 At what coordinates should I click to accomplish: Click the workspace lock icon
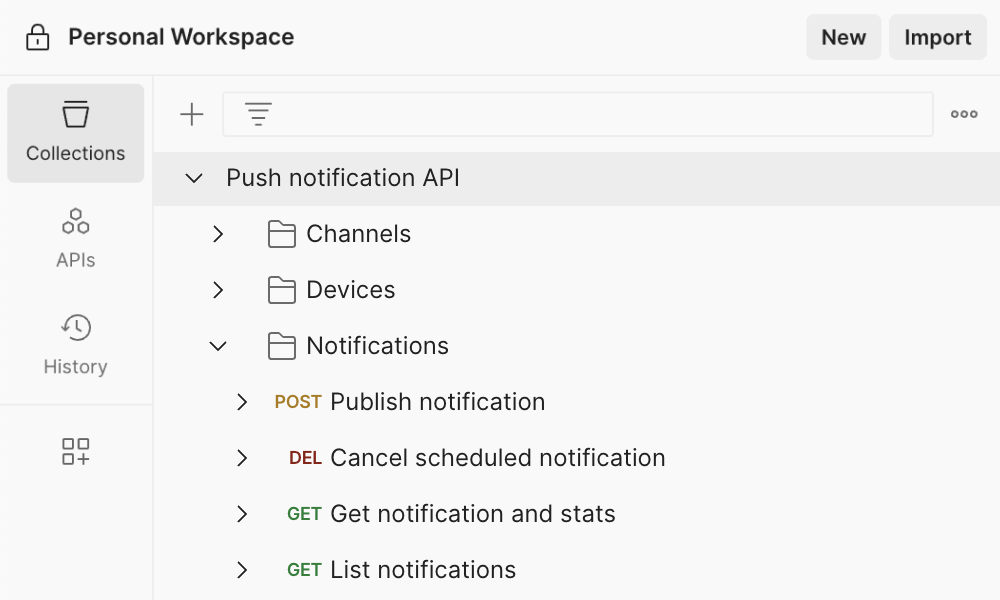tap(37, 38)
